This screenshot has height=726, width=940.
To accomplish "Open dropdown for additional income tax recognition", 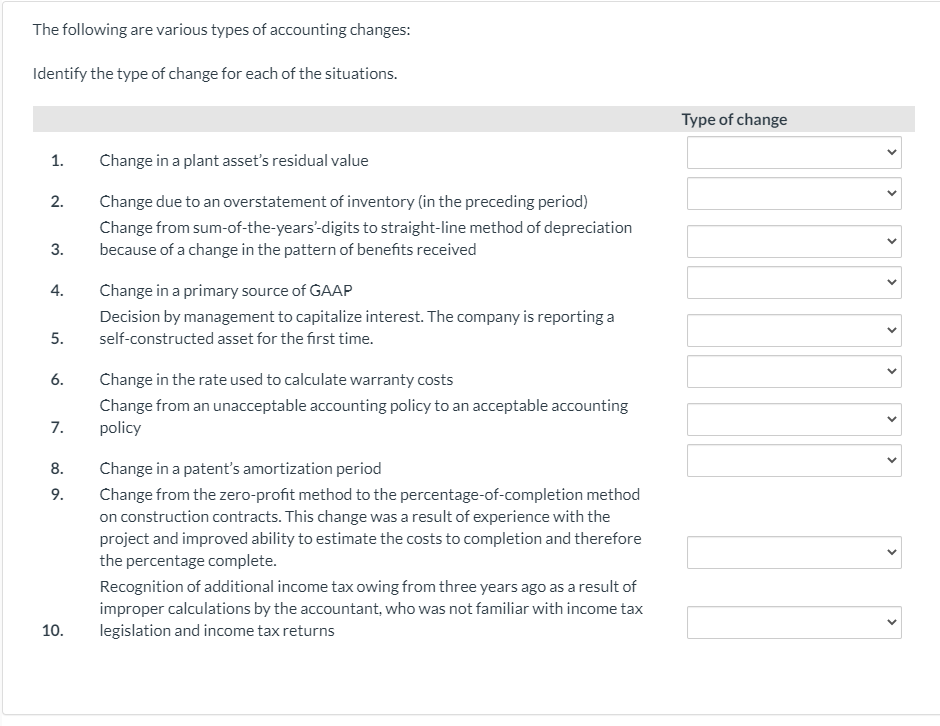I will coord(794,622).
